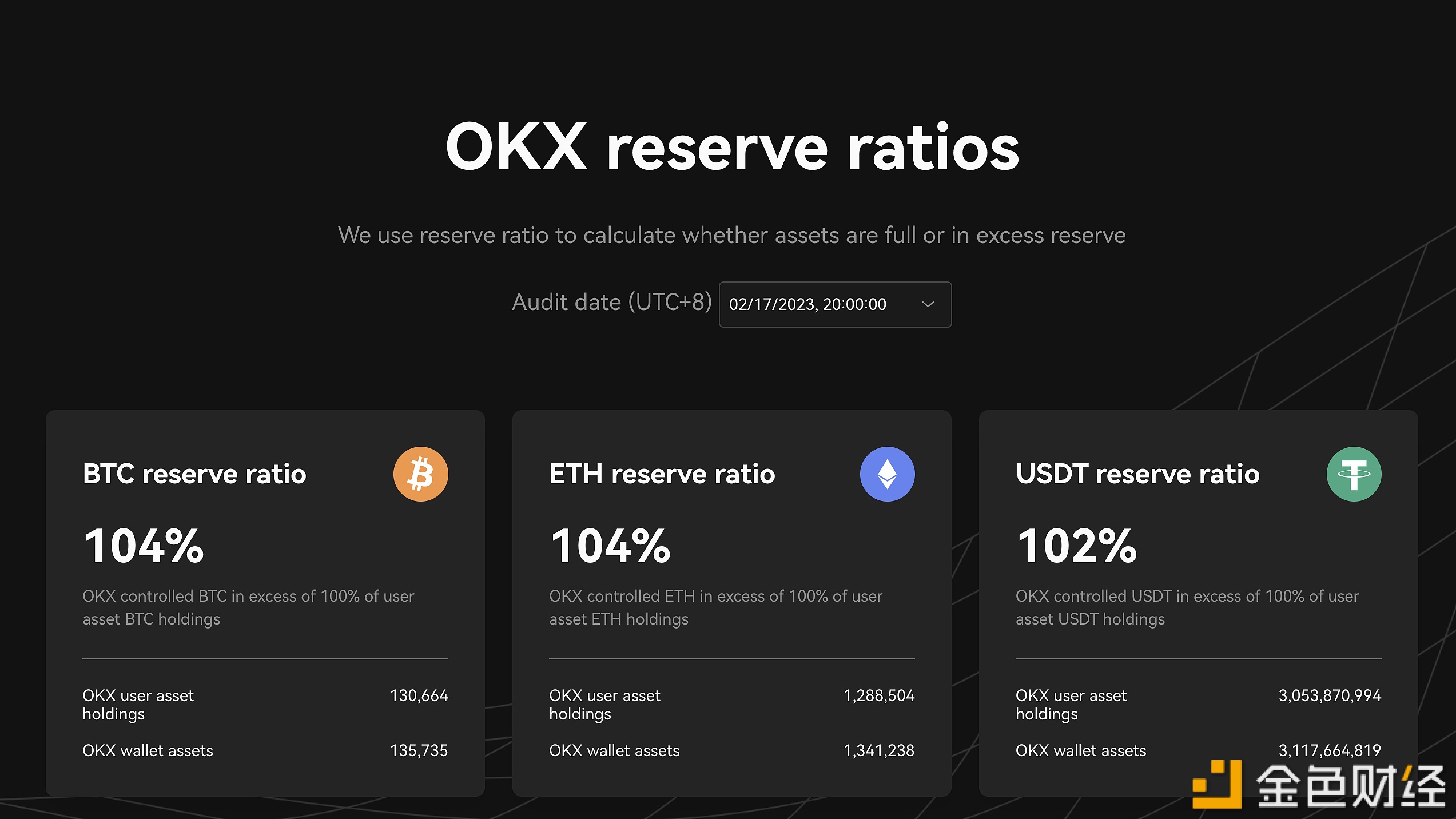Image resolution: width=1456 pixels, height=819 pixels.
Task: Click the yellow Jinse Finance watermark logo
Action: 1217,784
